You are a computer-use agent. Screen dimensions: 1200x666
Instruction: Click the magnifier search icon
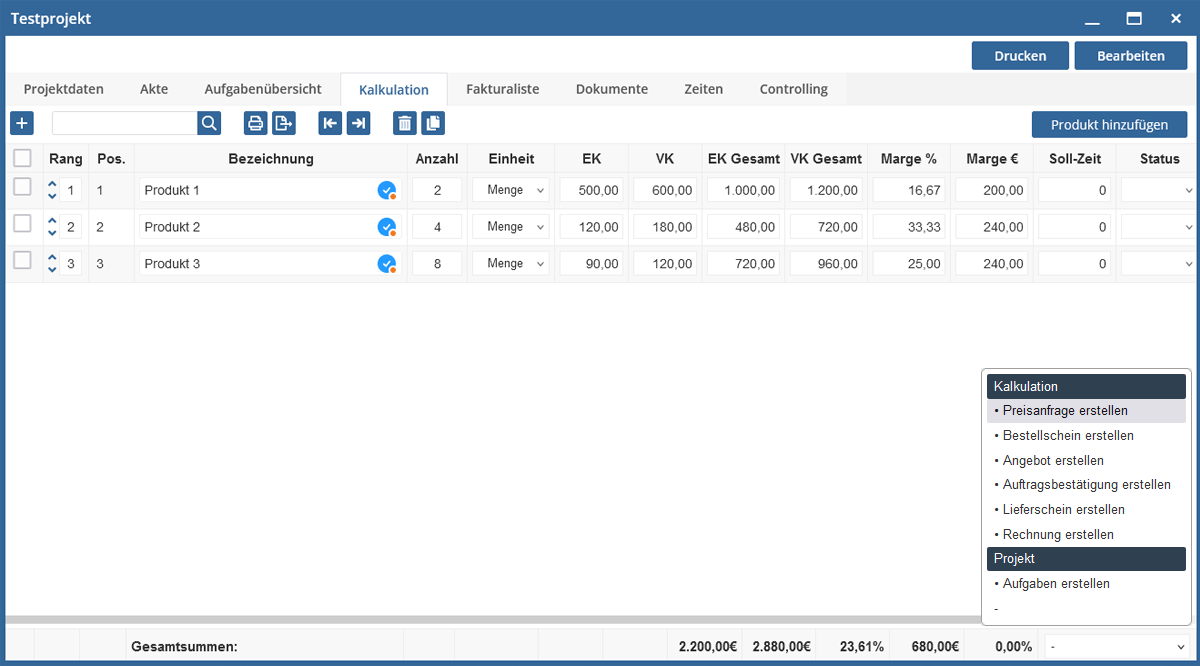pyautogui.click(x=209, y=123)
